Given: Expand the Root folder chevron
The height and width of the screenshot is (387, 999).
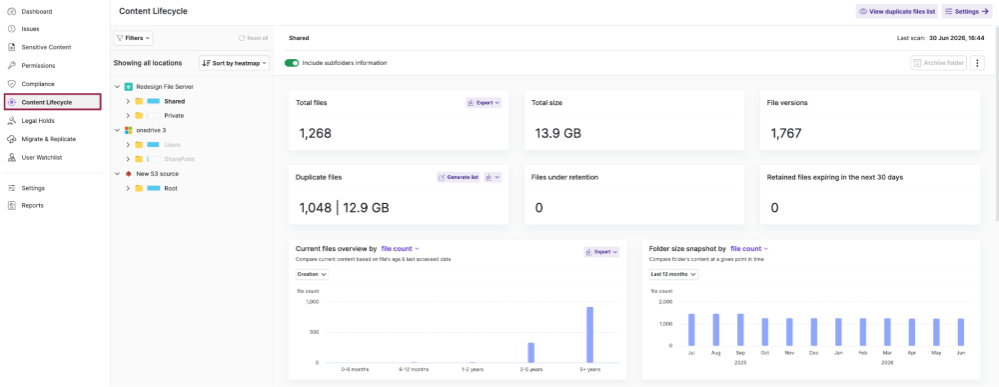Looking at the screenshot, I should tap(128, 188).
